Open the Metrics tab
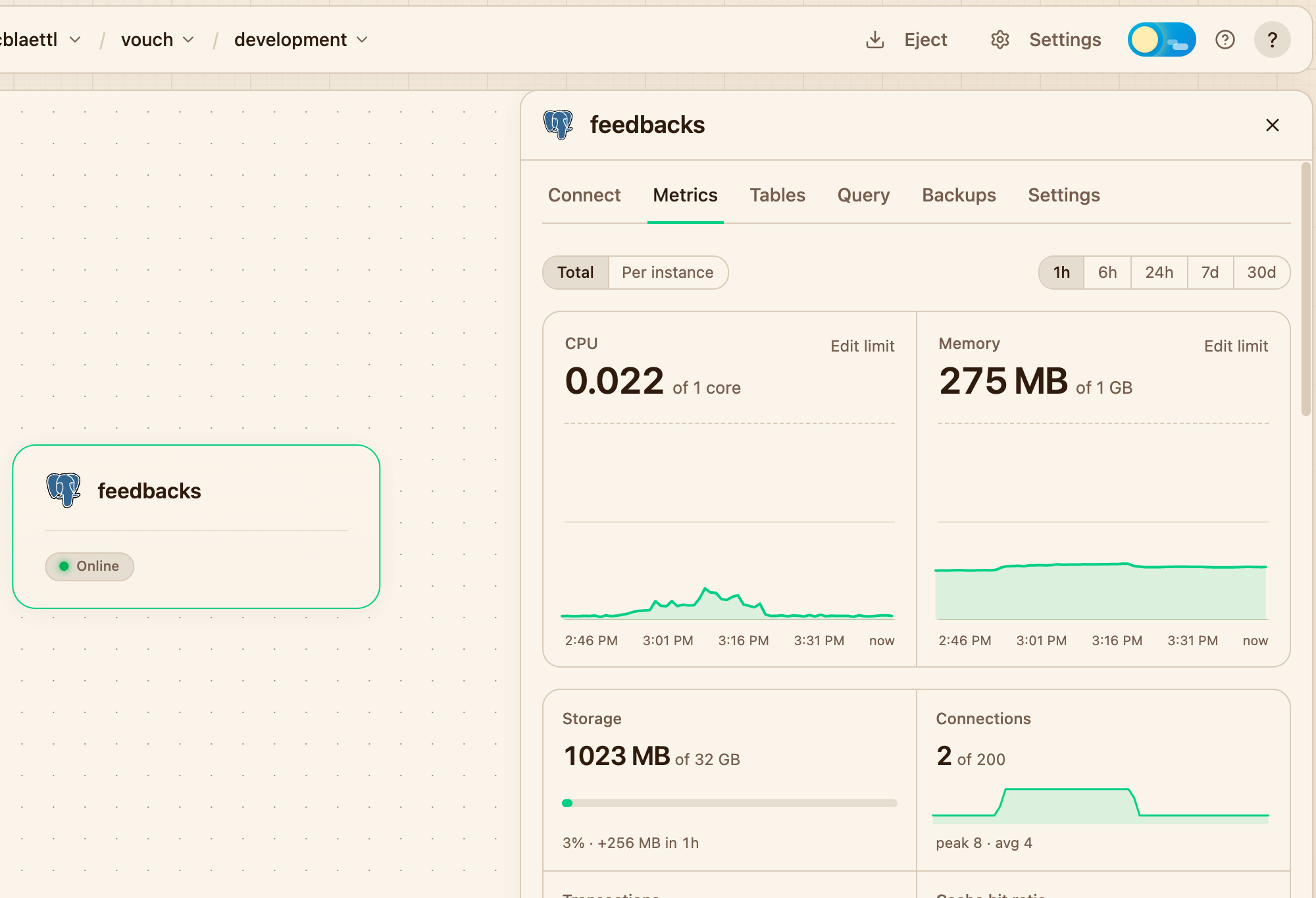The image size is (1316, 898). coord(685,196)
